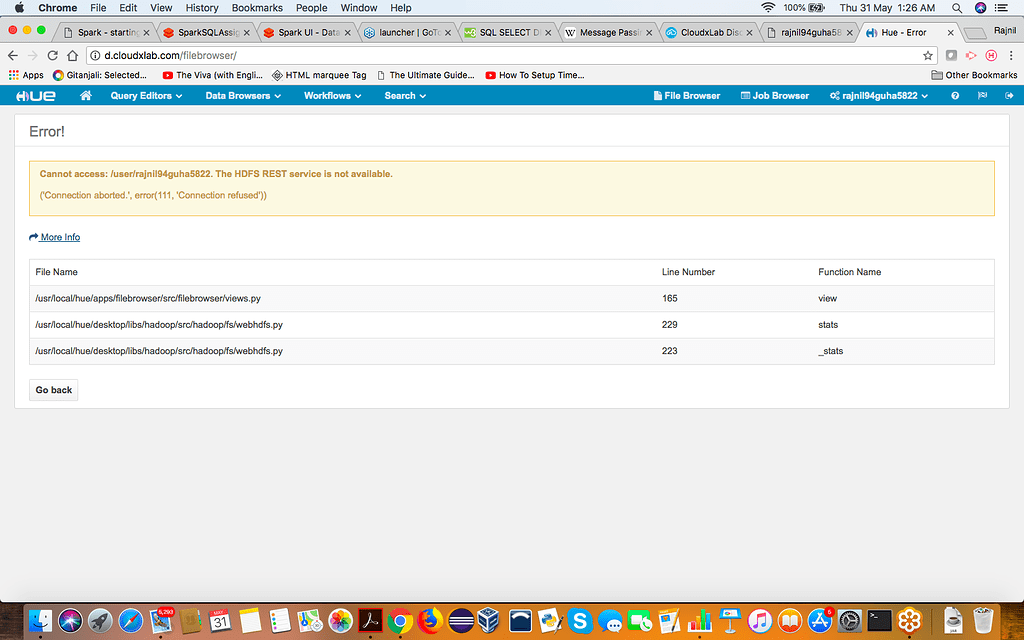1024x640 pixels.
Task: Open the help question mark icon
Action: point(955,96)
